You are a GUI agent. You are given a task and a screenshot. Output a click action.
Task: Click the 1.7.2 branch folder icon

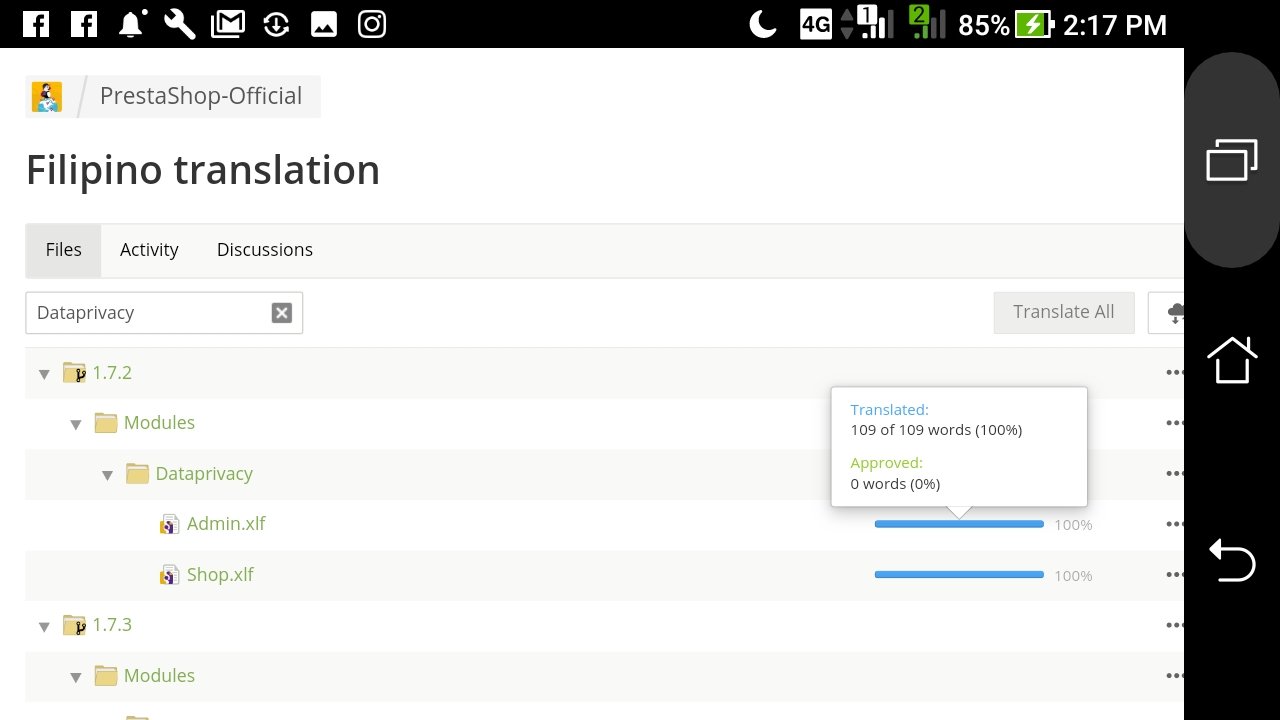point(74,373)
